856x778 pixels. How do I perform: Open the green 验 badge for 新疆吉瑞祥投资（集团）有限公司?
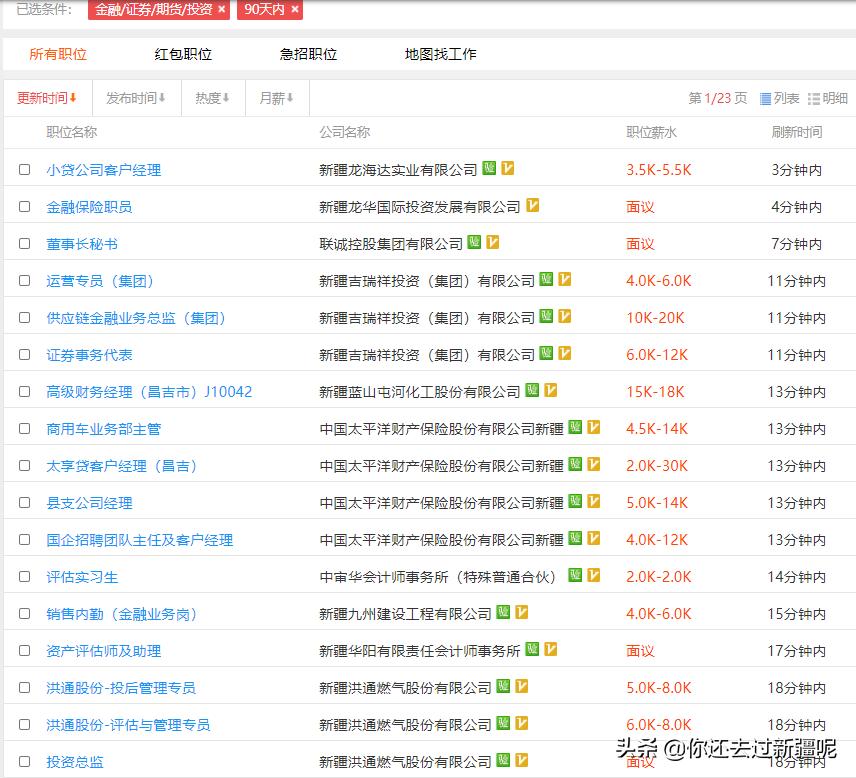point(546,280)
